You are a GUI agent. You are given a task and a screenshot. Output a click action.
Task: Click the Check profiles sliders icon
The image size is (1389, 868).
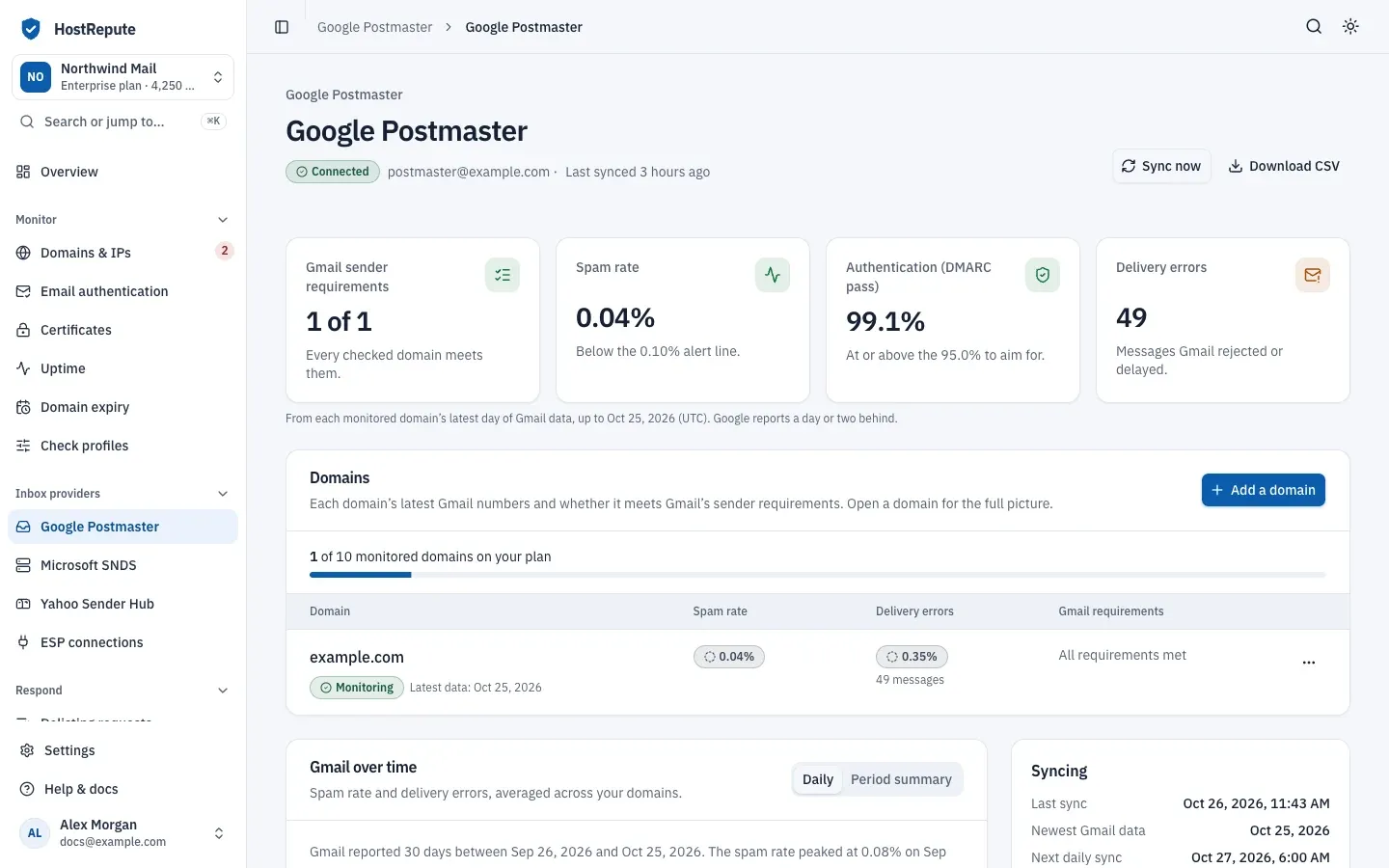[x=23, y=446]
